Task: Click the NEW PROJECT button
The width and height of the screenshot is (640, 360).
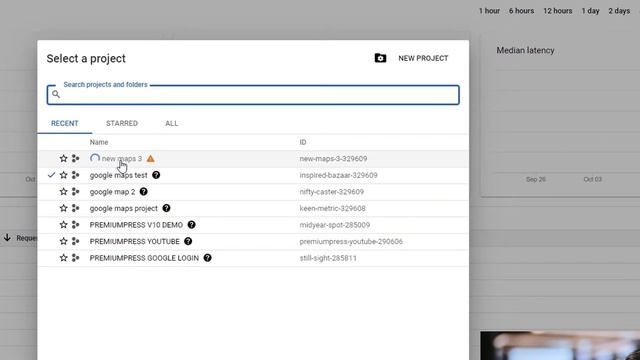Action: tap(423, 58)
